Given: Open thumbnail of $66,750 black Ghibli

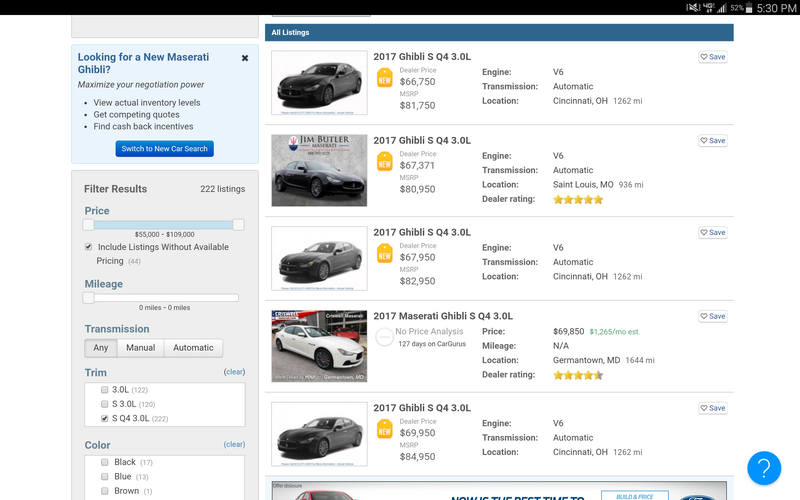Looking at the screenshot, I should coord(319,83).
